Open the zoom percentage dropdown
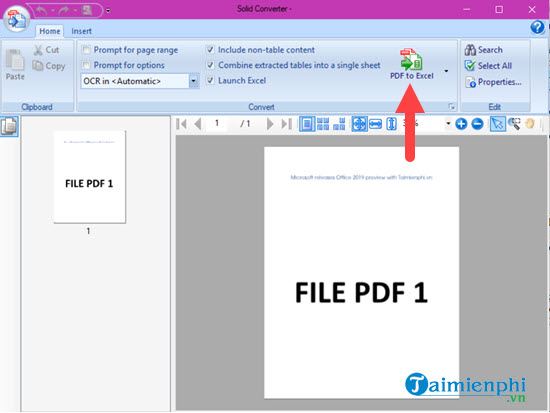This screenshot has width=550, height=413. [448, 124]
